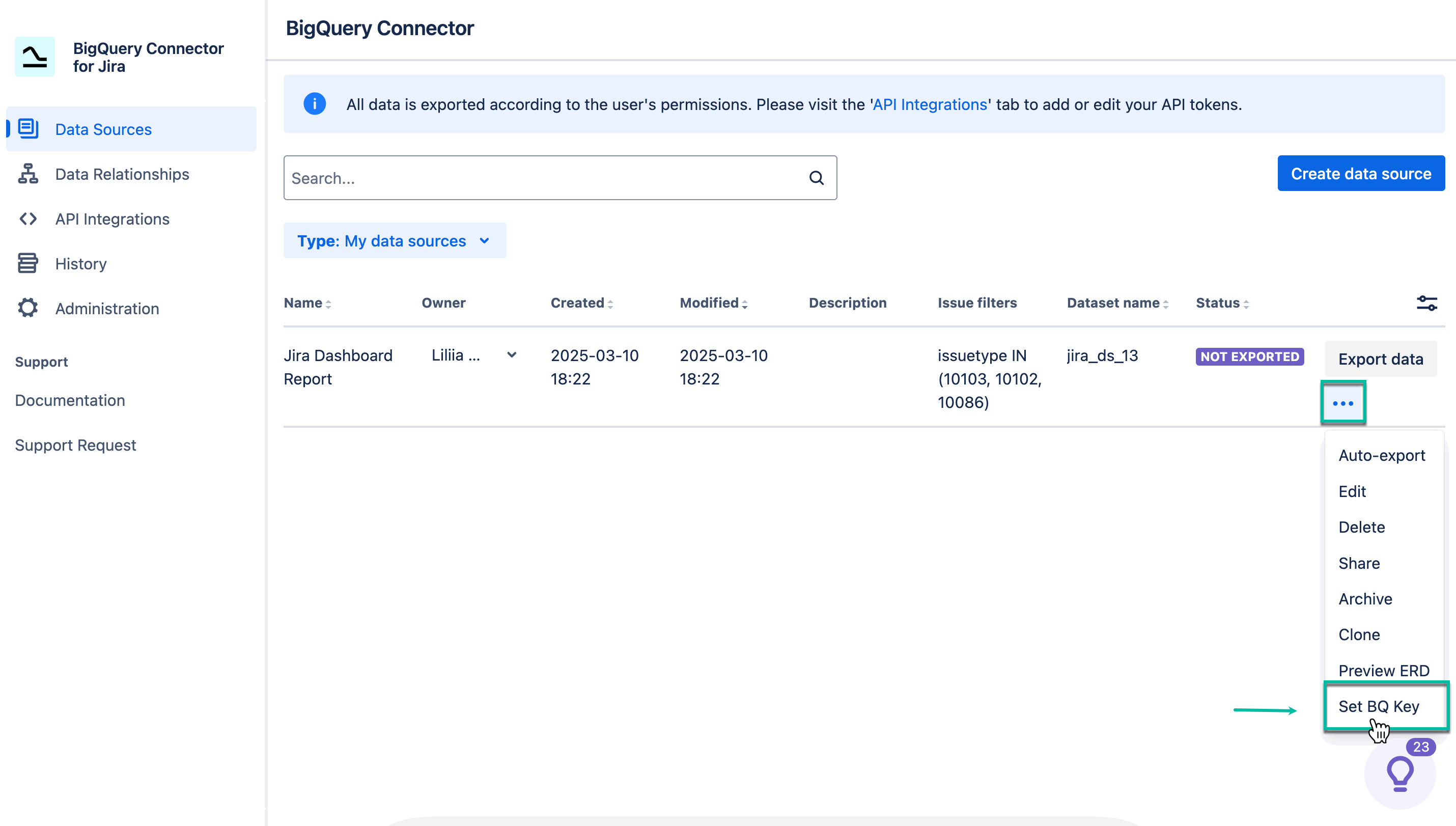Click the BigQuery Connector app logo

pyautogui.click(x=35, y=57)
